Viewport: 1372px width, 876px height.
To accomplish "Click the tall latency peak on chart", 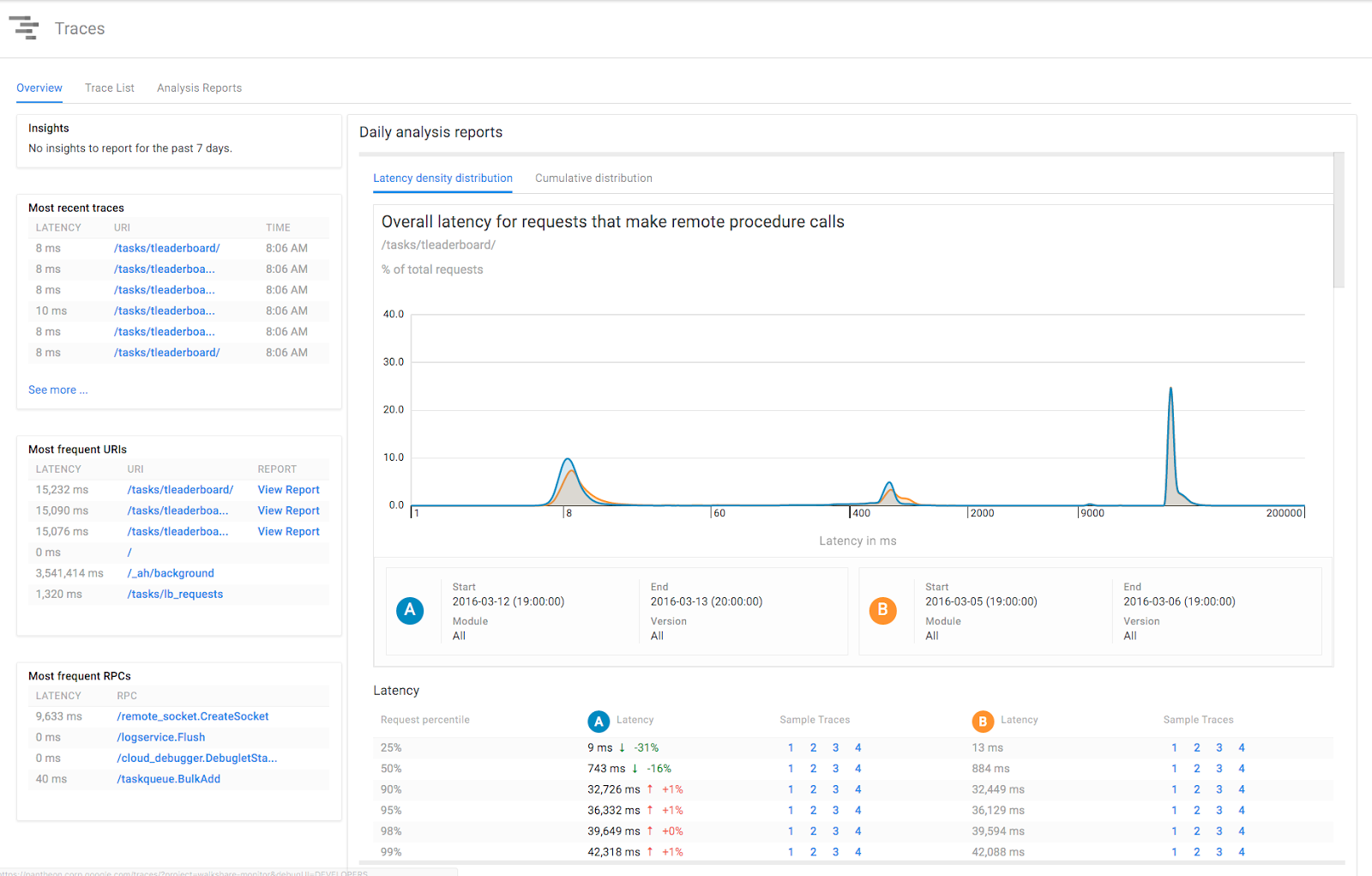I will (1170, 446).
